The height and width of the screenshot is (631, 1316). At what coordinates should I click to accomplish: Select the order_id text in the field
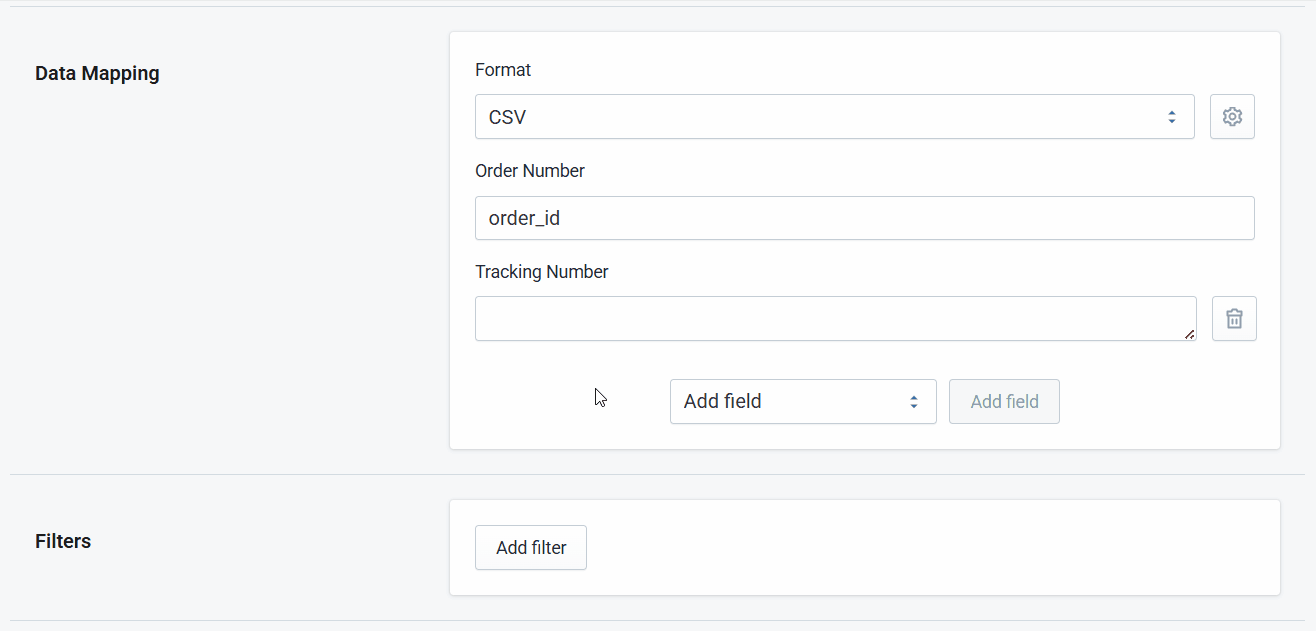[523, 218]
